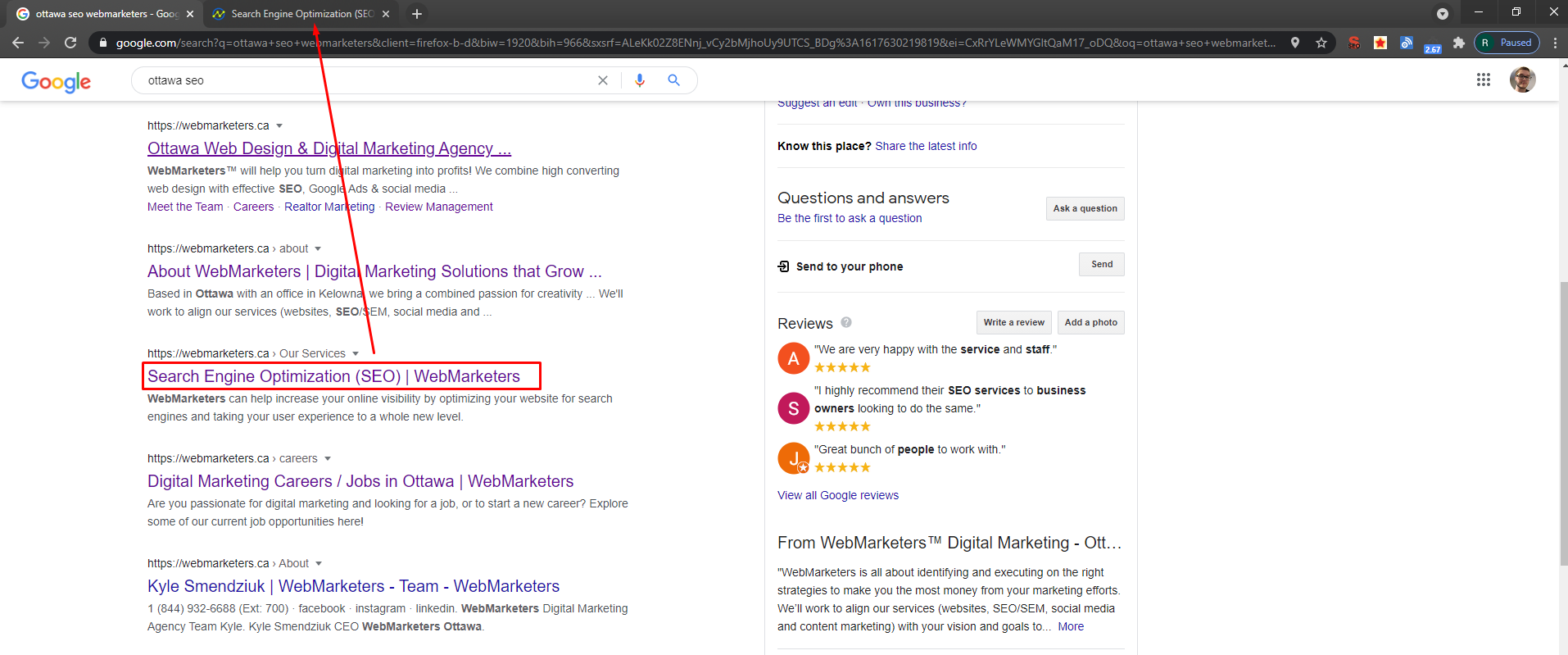Bookmark this page with star icon
This screenshot has height=655, width=1568.
(x=1321, y=43)
